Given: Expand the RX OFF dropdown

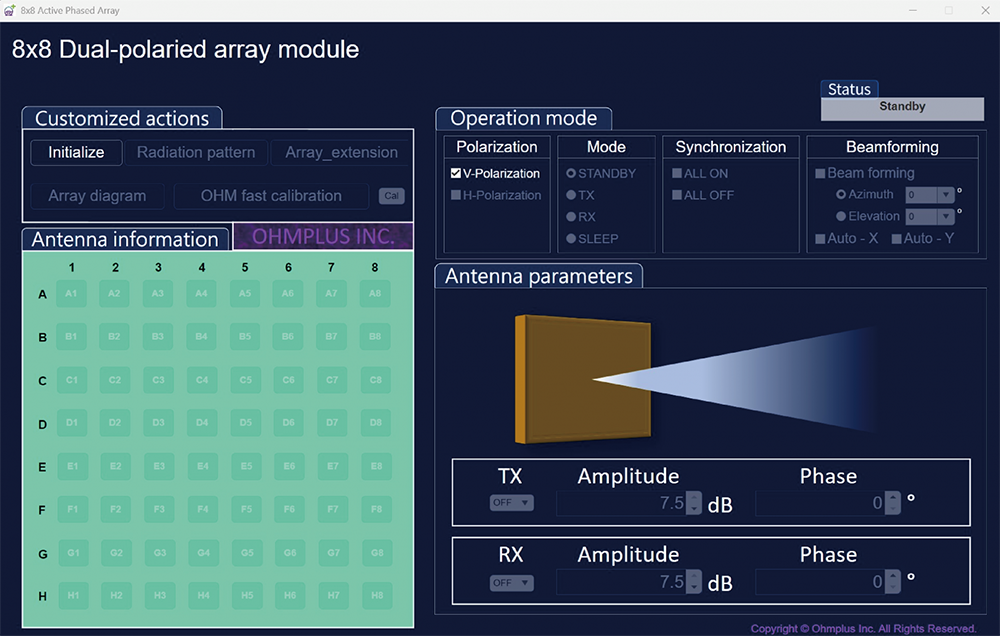Looking at the screenshot, I should point(511,583).
